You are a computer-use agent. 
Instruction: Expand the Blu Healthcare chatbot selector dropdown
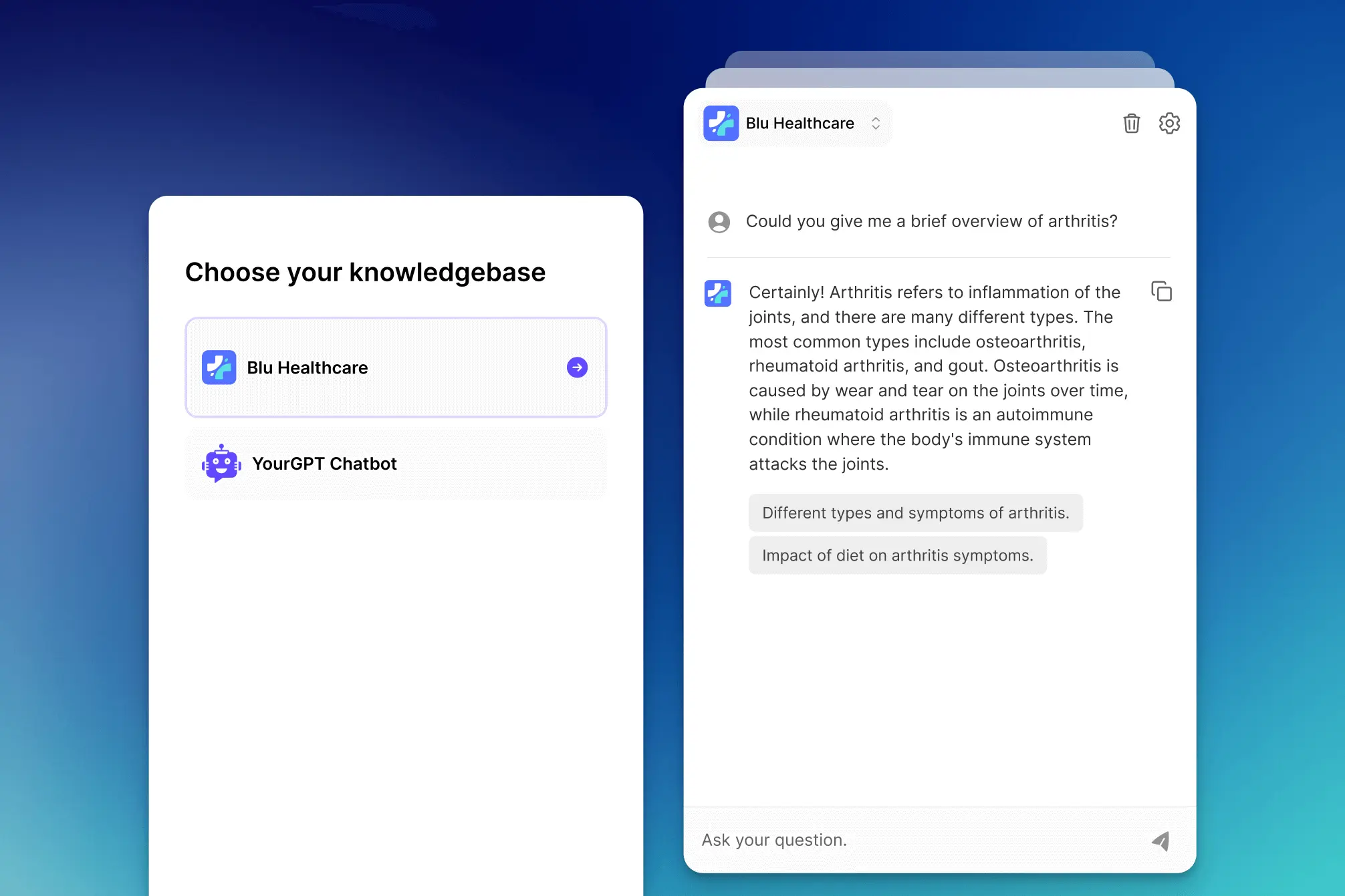[x=800, y=124]
